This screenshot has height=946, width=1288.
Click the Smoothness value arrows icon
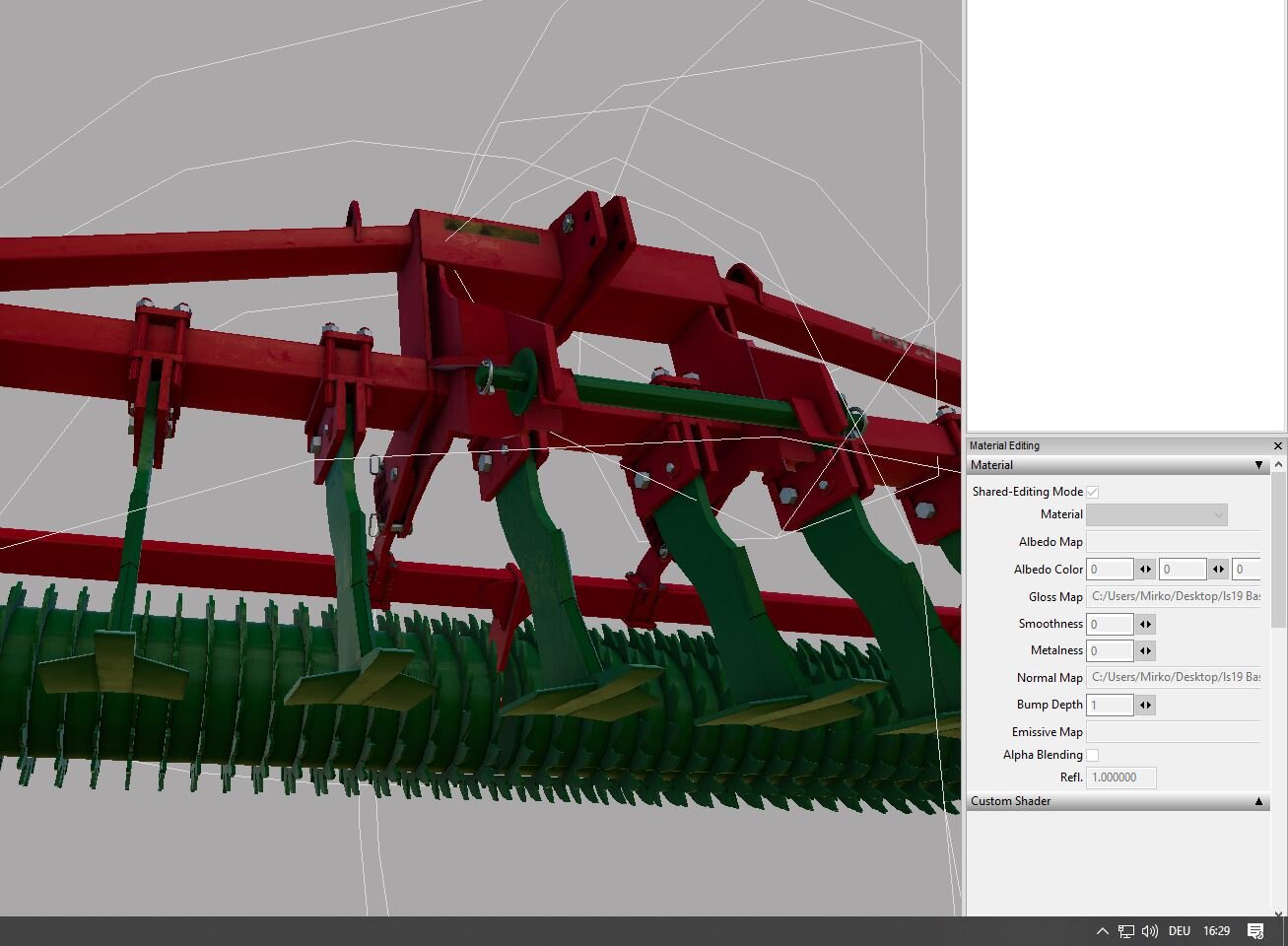point(1145,624)
